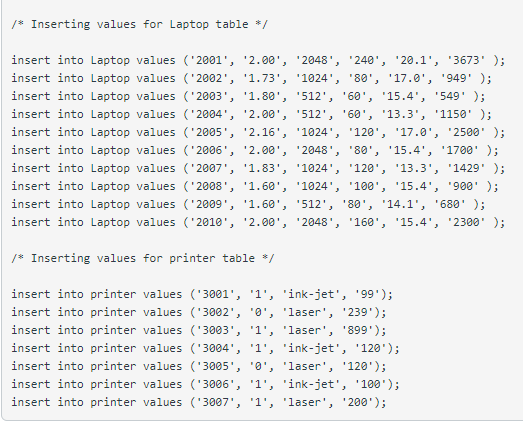Click the 'Inserting values for printer table' comment

(x=143, y=259)
